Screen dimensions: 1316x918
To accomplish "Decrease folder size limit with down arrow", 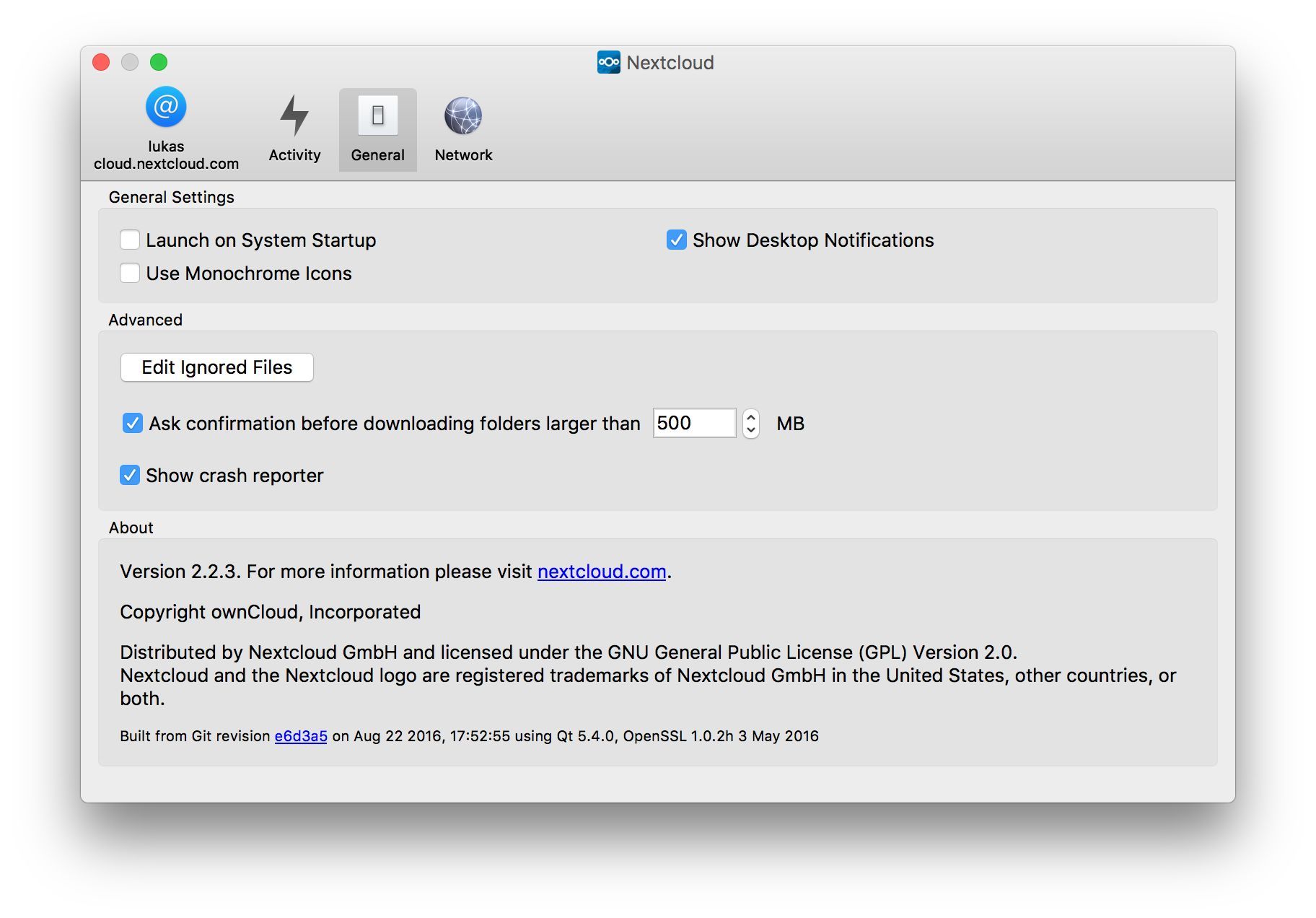I will [x=751, y=430].
